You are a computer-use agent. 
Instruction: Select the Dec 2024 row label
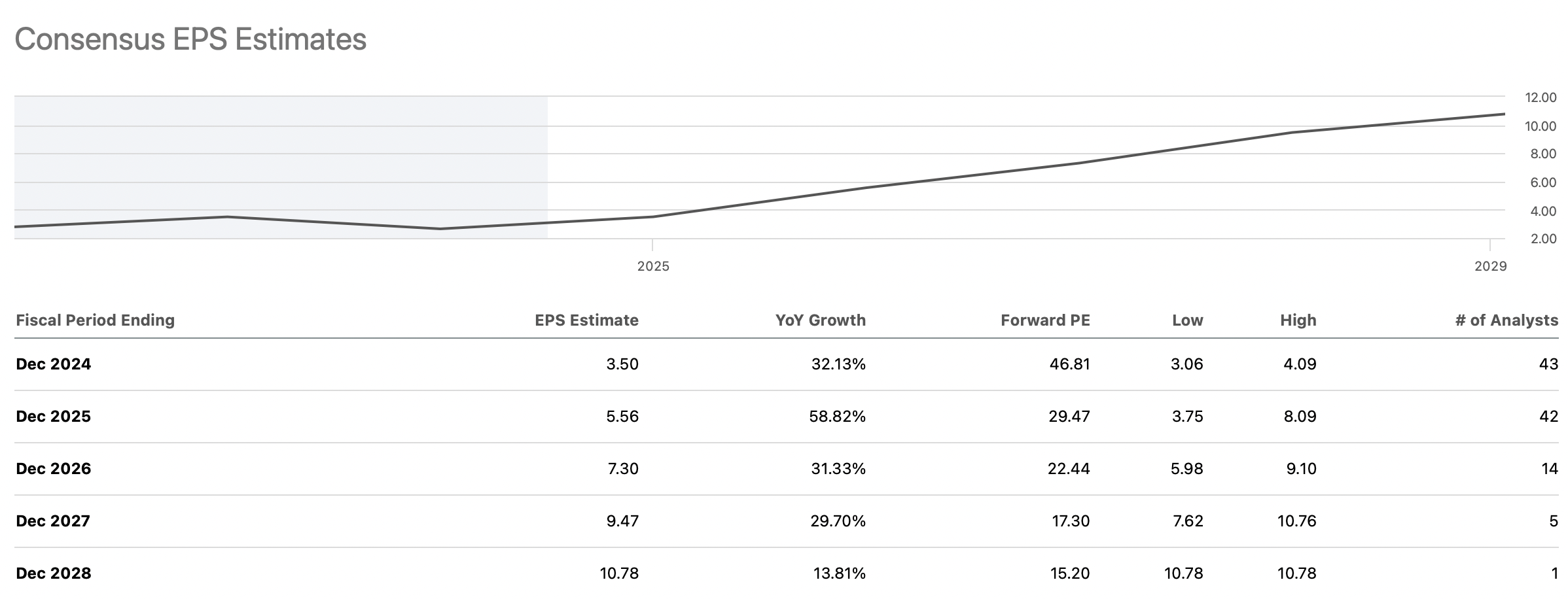click(54, 364)
